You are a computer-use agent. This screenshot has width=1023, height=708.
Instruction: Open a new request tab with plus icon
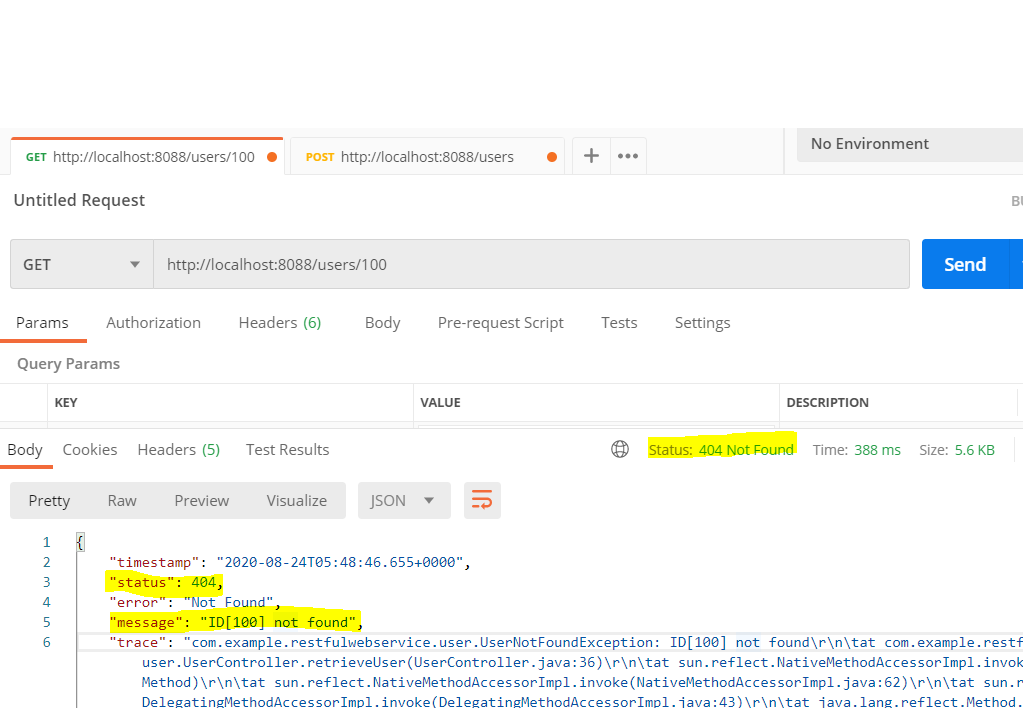(x=591, y=156)
